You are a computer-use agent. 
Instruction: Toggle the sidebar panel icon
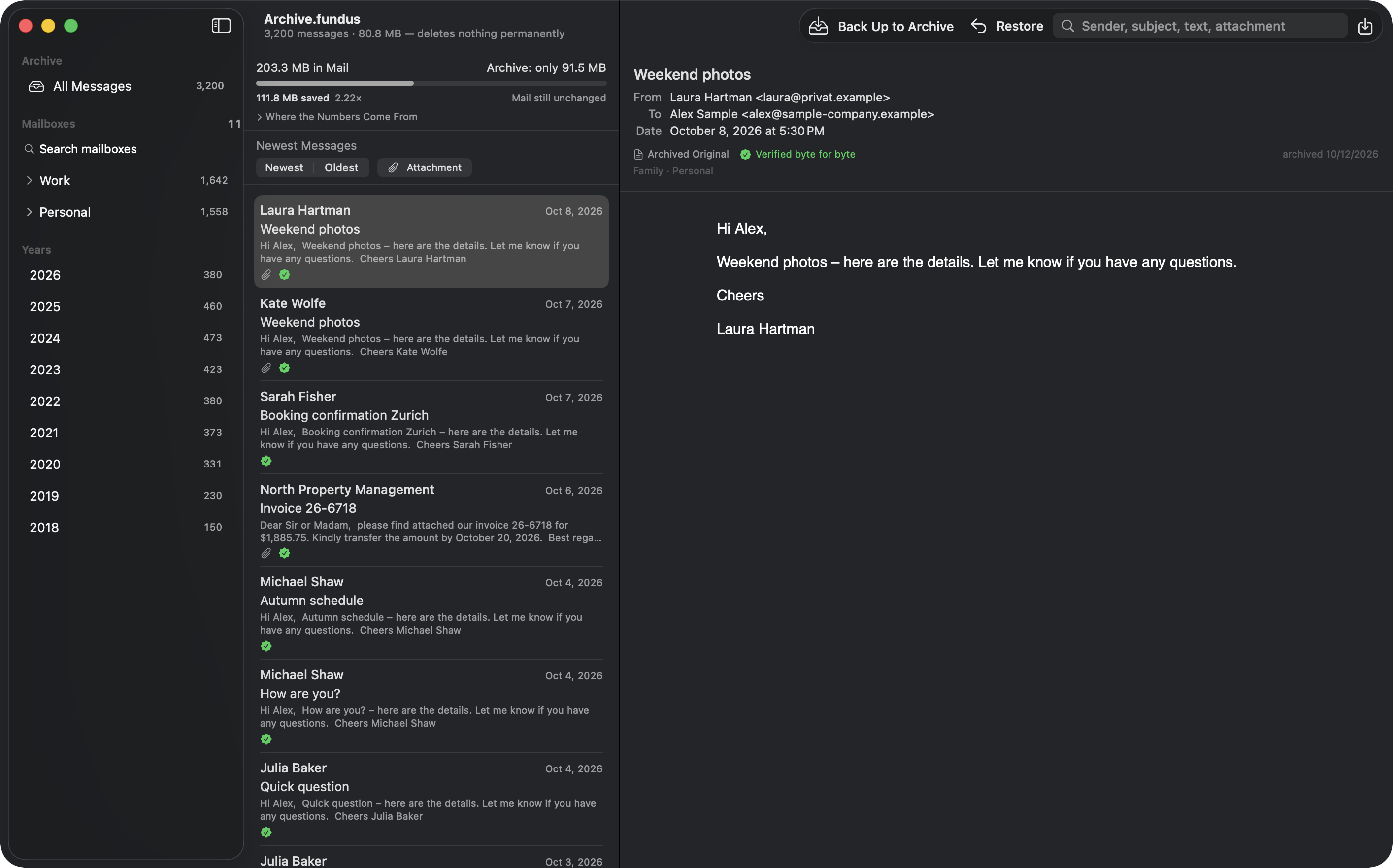click(x=221, y=26)
